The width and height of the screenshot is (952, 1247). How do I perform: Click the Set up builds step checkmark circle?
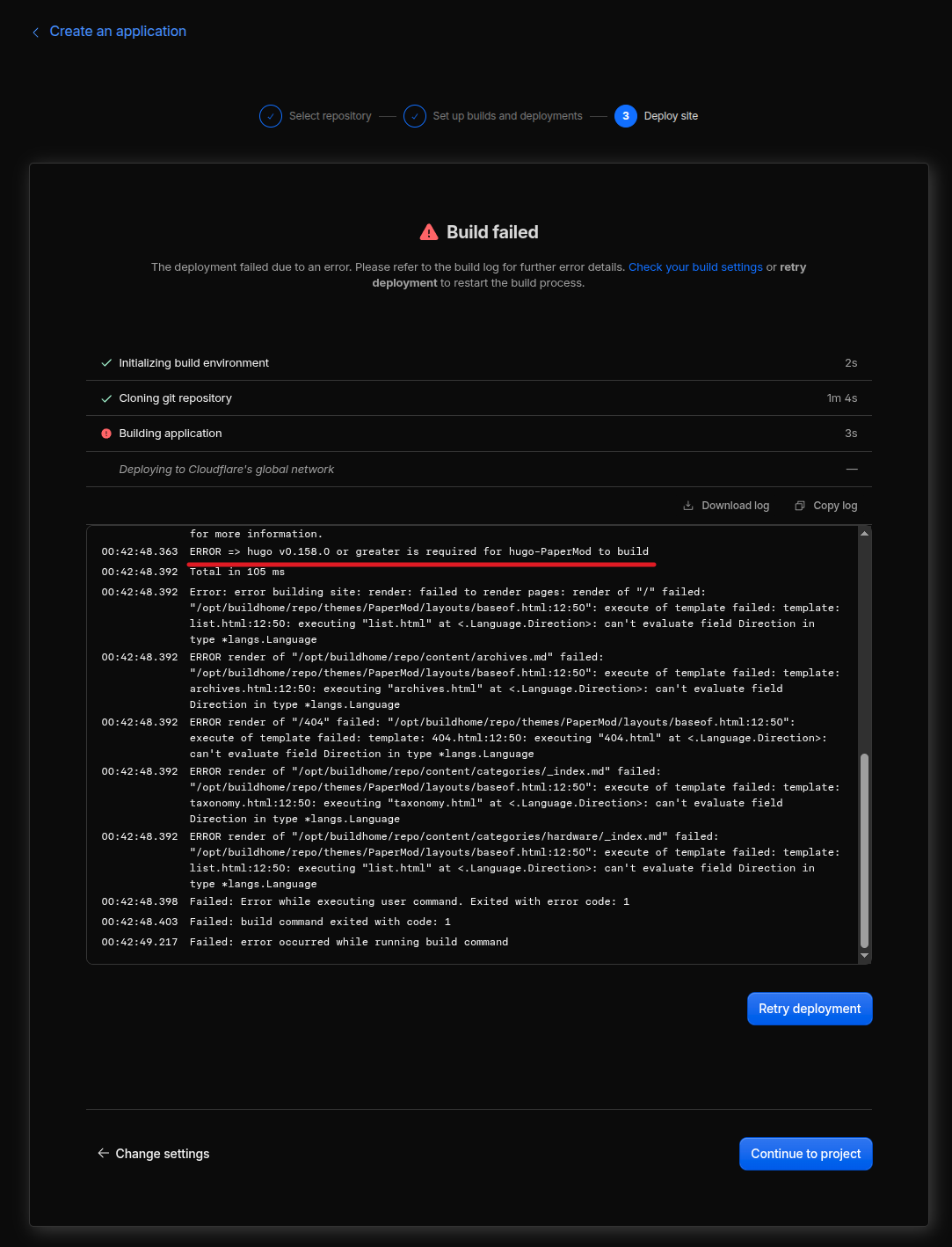click(x=415, y=116)
